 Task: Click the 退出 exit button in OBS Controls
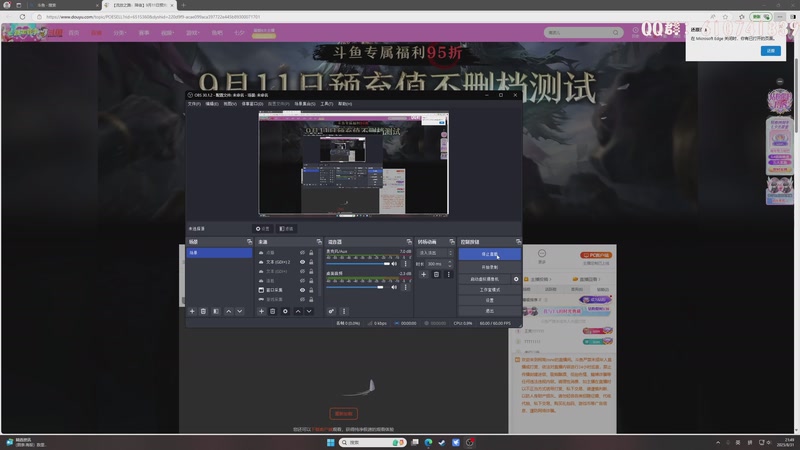[489, 311]
